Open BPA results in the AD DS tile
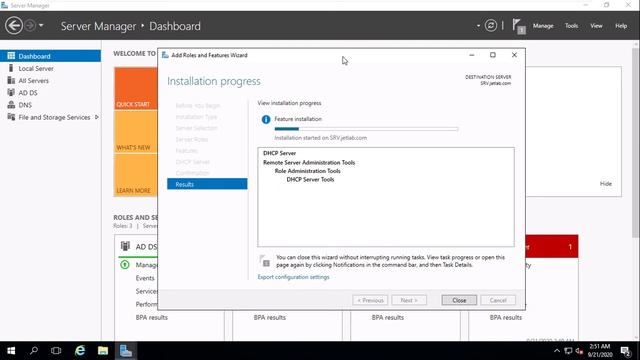 [151, 317]
